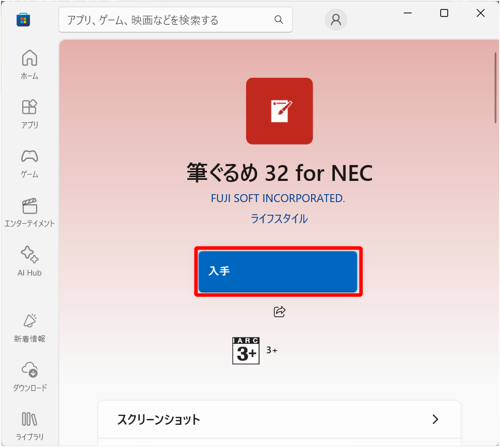The image size is (500, 447).
Task: Maximize the Microsoft Store window
Action: click(x=444, y=13)
